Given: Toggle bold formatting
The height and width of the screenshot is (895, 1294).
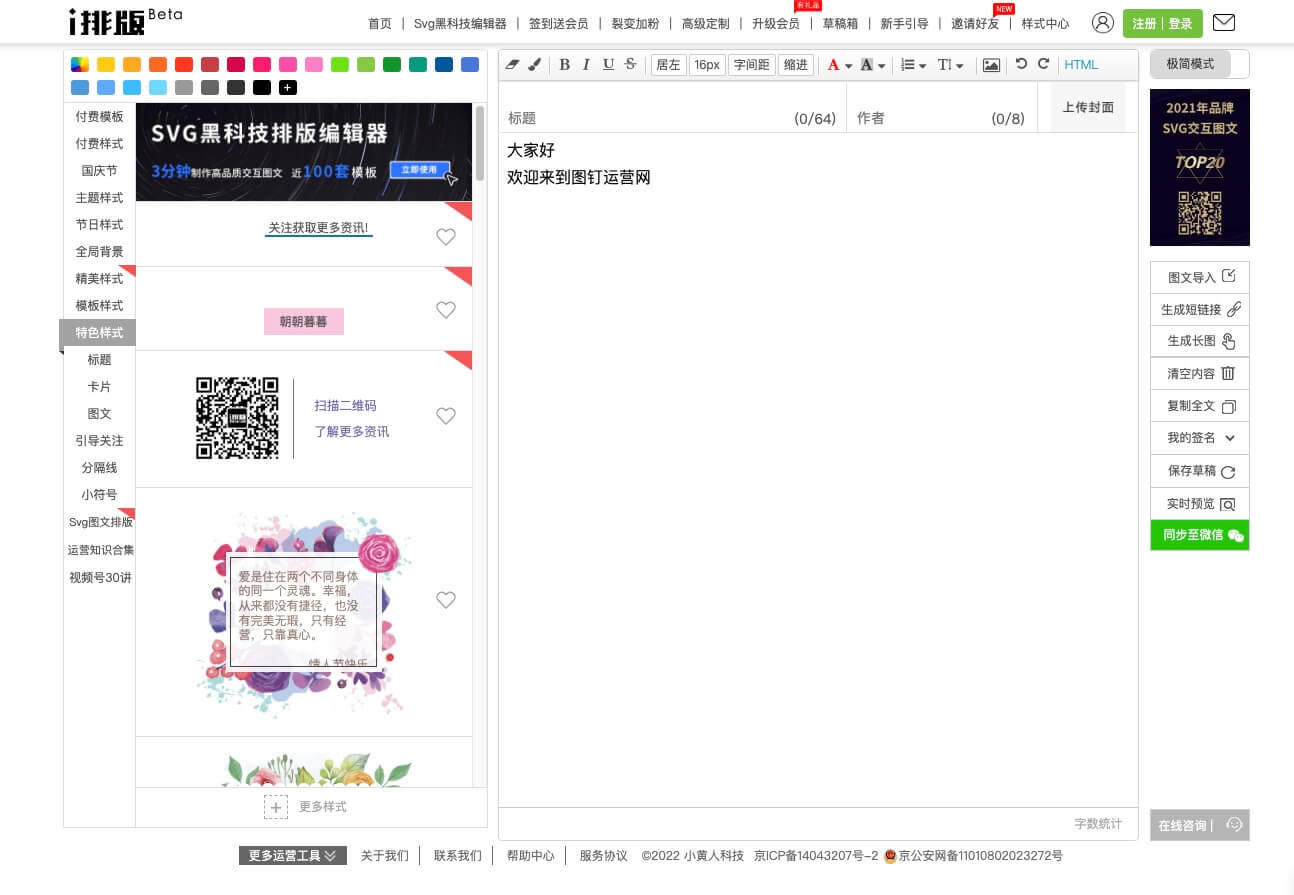Looking at the screenshot, I should [564, 65].
